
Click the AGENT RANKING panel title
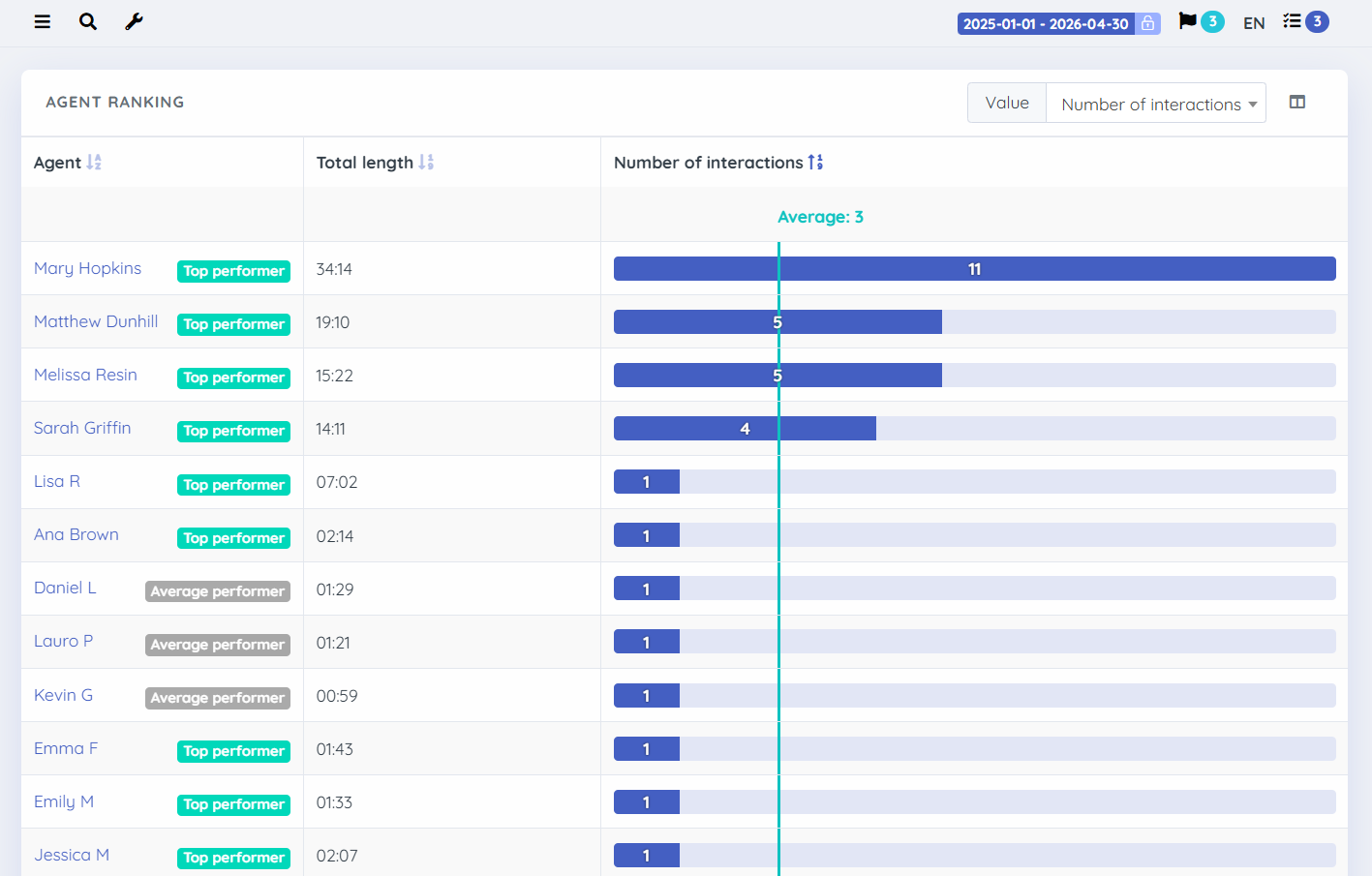coord(115,102)
